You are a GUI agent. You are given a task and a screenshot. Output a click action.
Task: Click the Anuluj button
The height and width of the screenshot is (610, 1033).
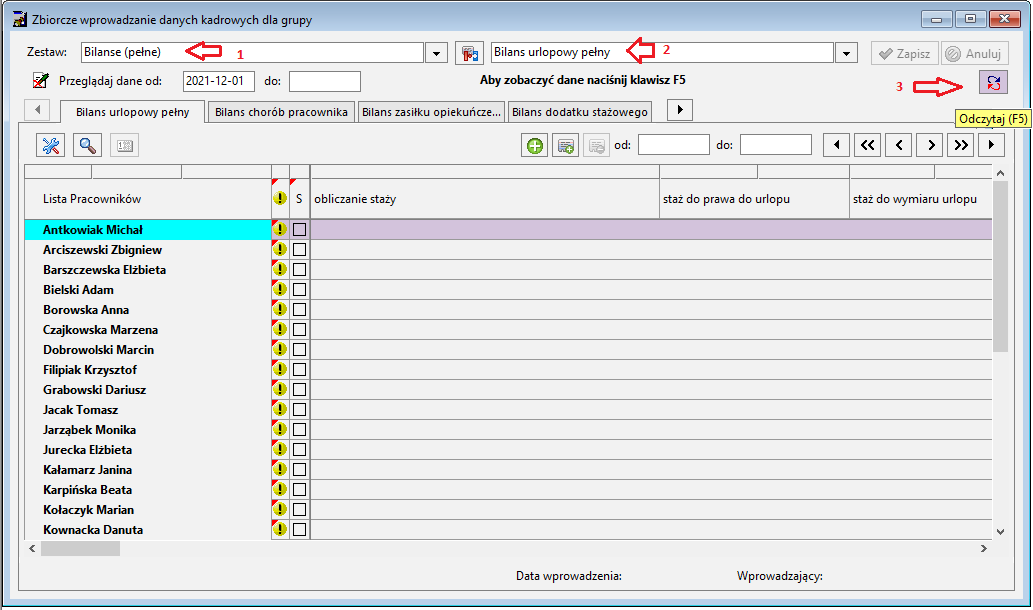pos(975,53)
